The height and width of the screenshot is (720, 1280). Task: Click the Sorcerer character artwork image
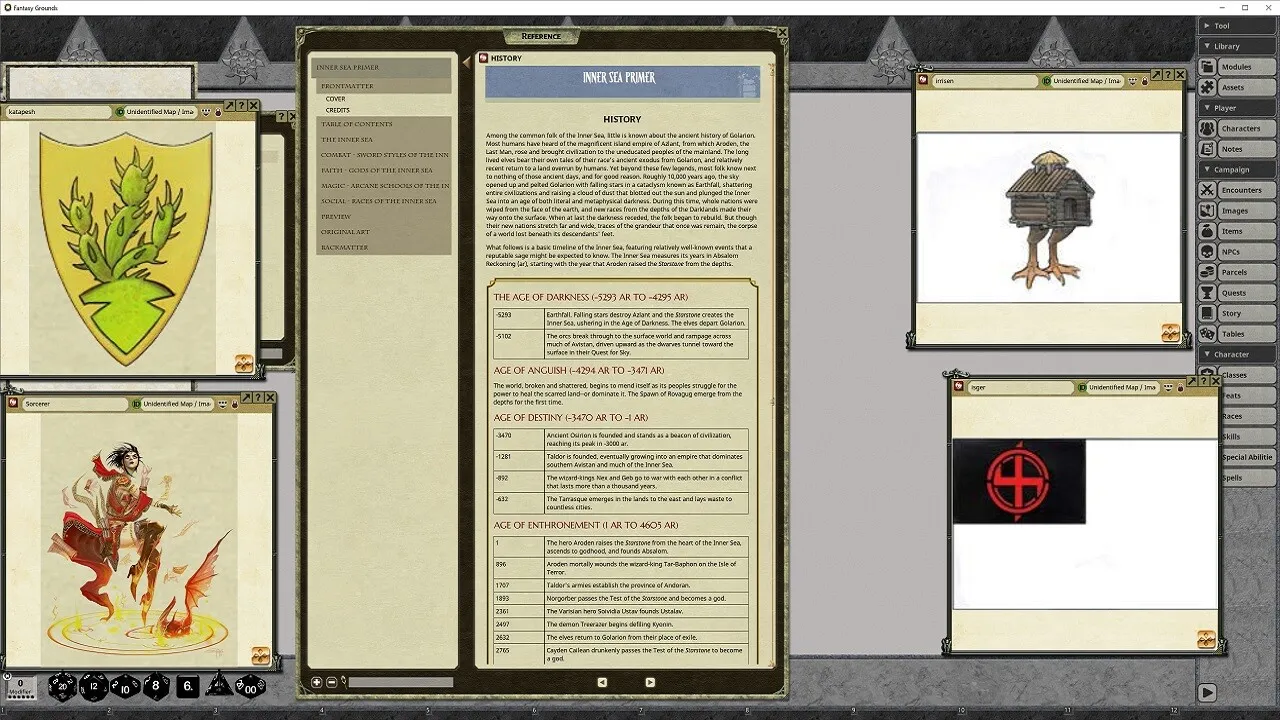(x=139, y=540)
